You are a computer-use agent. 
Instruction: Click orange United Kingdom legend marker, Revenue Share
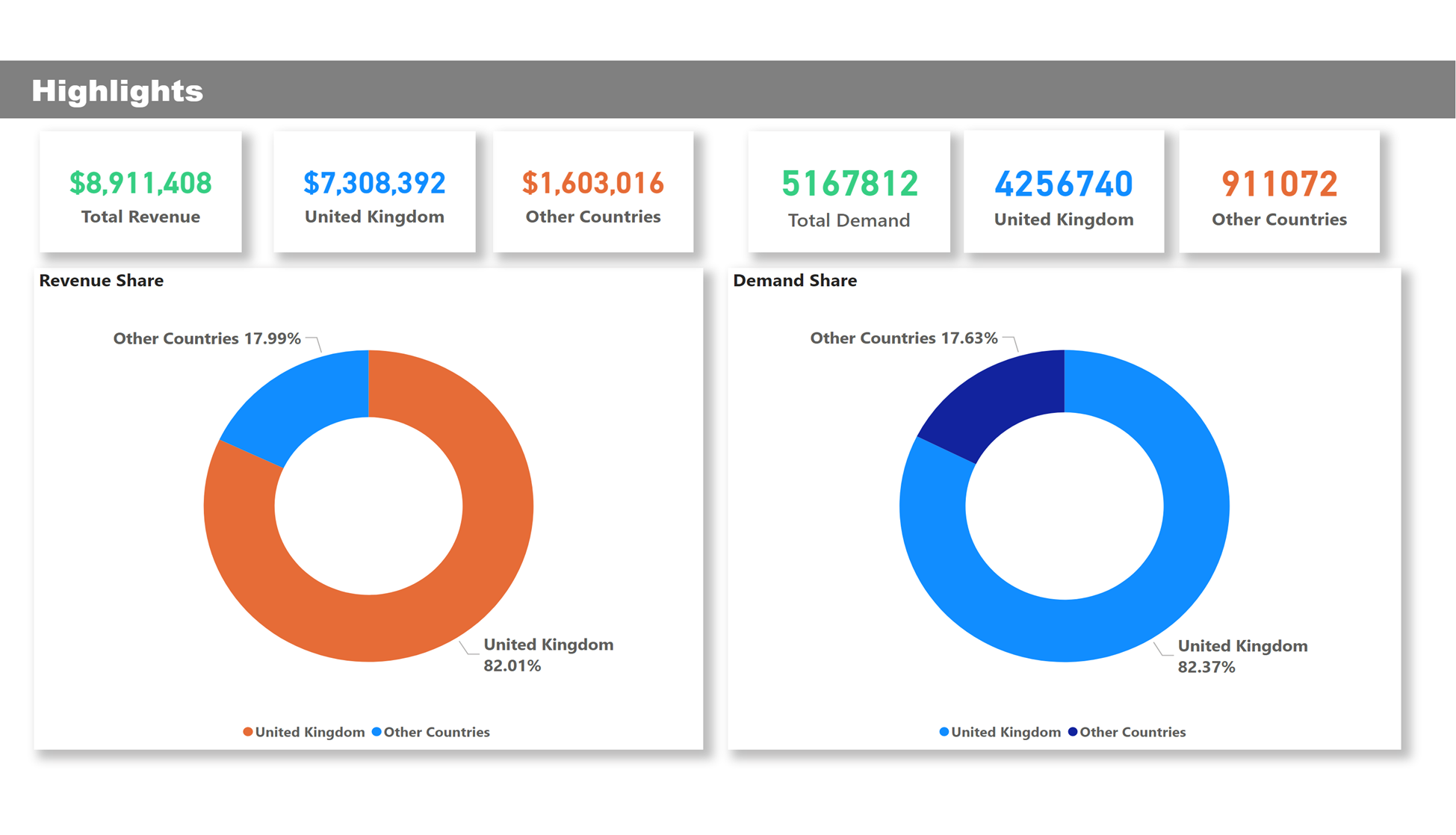click(248, 732)
